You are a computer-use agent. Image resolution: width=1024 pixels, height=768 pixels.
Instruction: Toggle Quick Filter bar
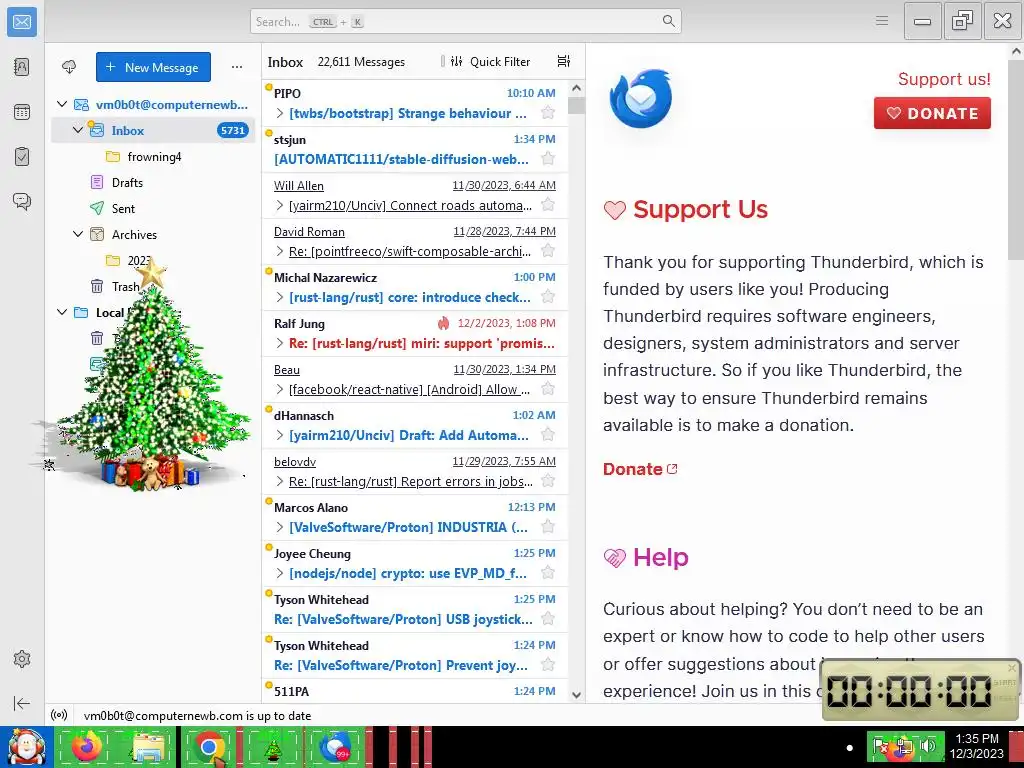pyautogui.click(x=490, y=61)
